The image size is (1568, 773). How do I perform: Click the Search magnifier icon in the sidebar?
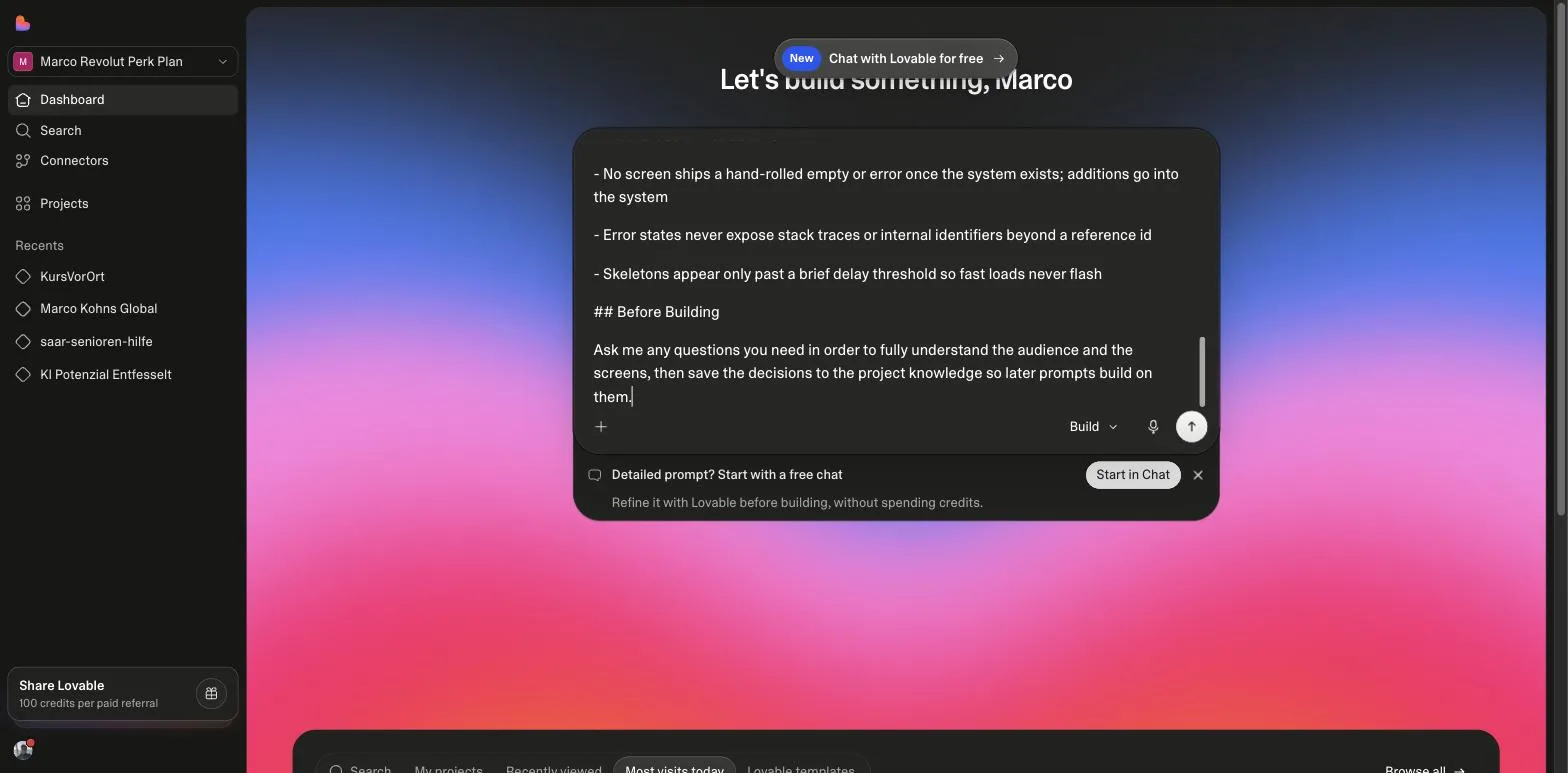coord(23,130)
